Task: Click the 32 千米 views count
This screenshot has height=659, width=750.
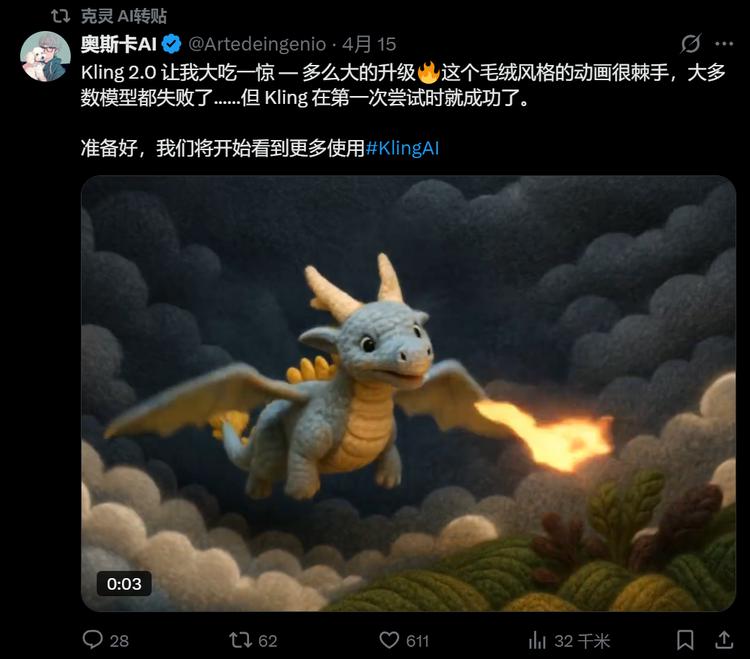Action: point(582,641)
